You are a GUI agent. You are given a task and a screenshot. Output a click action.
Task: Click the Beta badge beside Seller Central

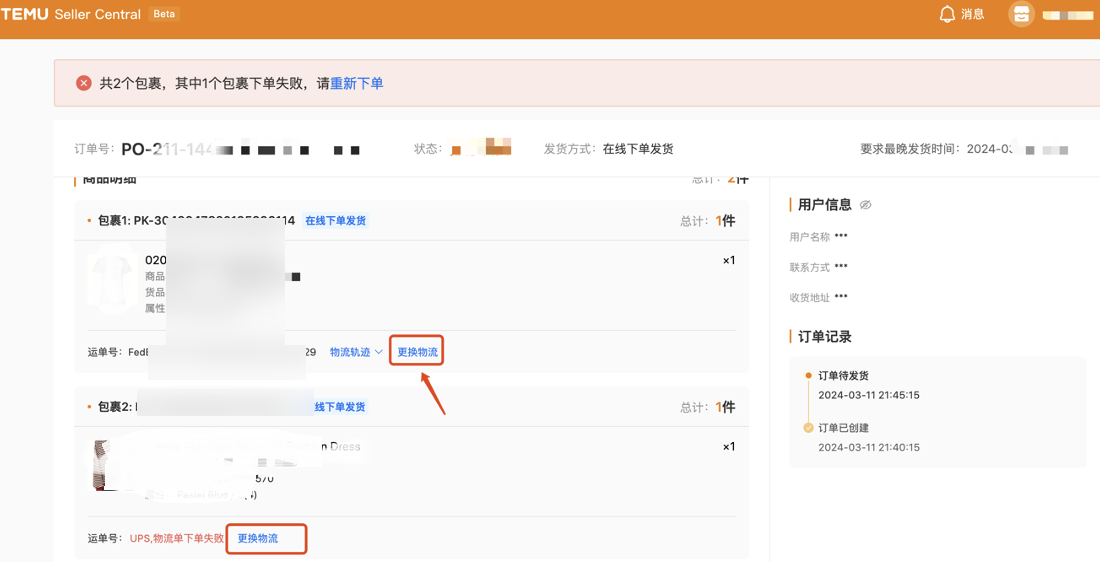click(164, 14)
